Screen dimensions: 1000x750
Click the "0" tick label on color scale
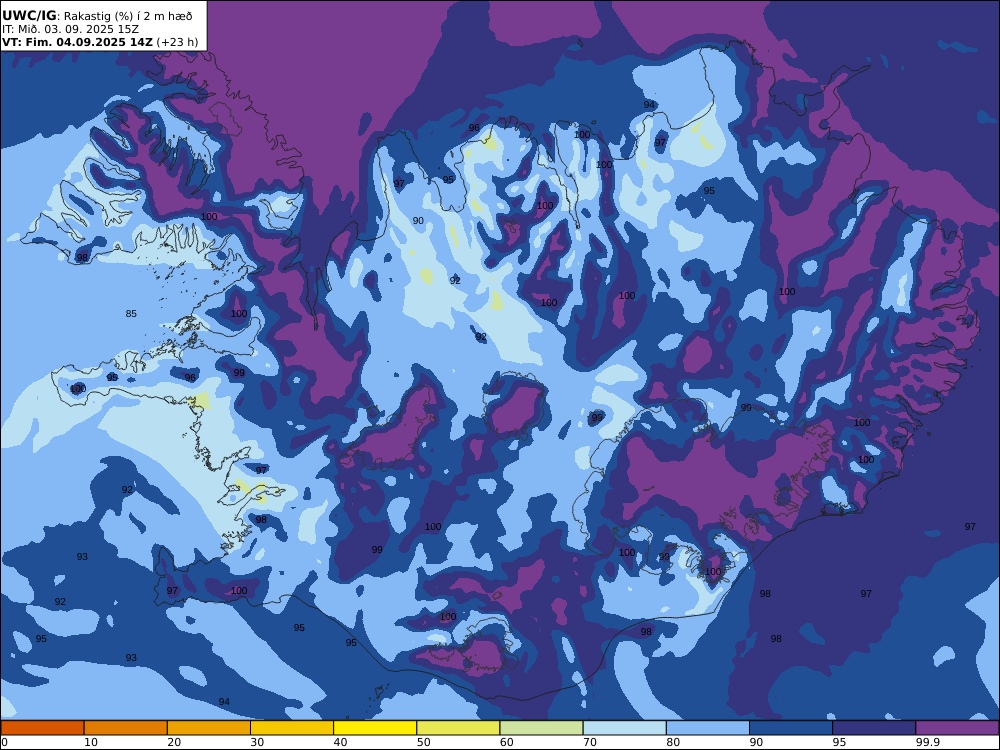tap(4, 742)
